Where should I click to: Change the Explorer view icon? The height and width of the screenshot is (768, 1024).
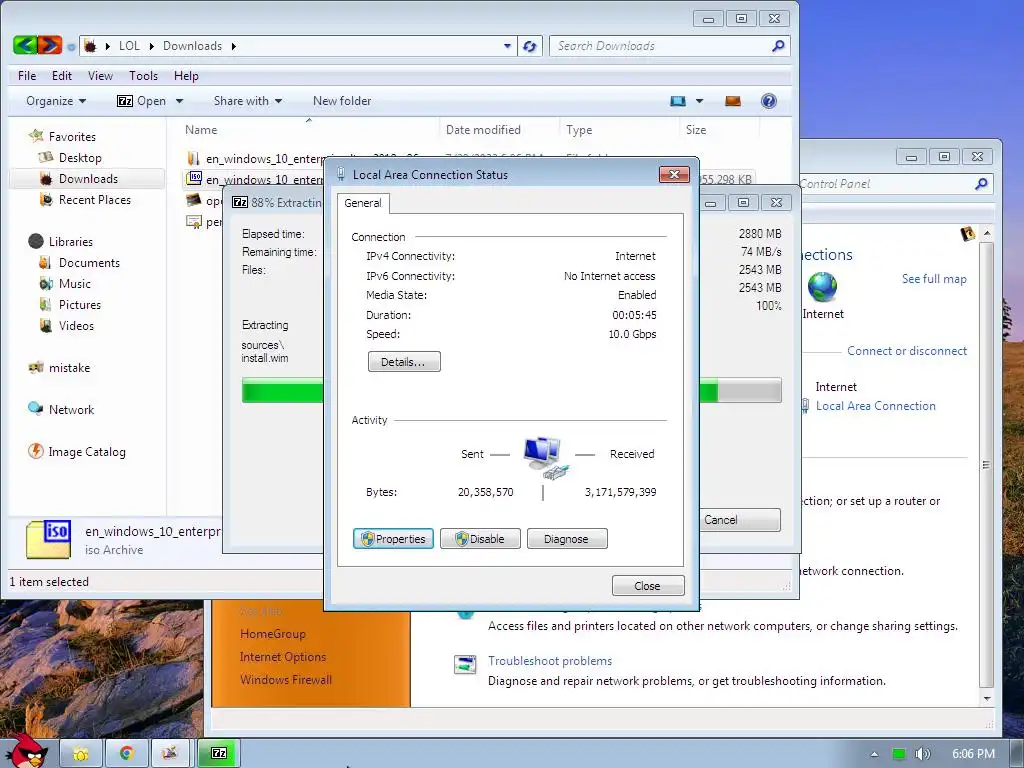(678, 101)
